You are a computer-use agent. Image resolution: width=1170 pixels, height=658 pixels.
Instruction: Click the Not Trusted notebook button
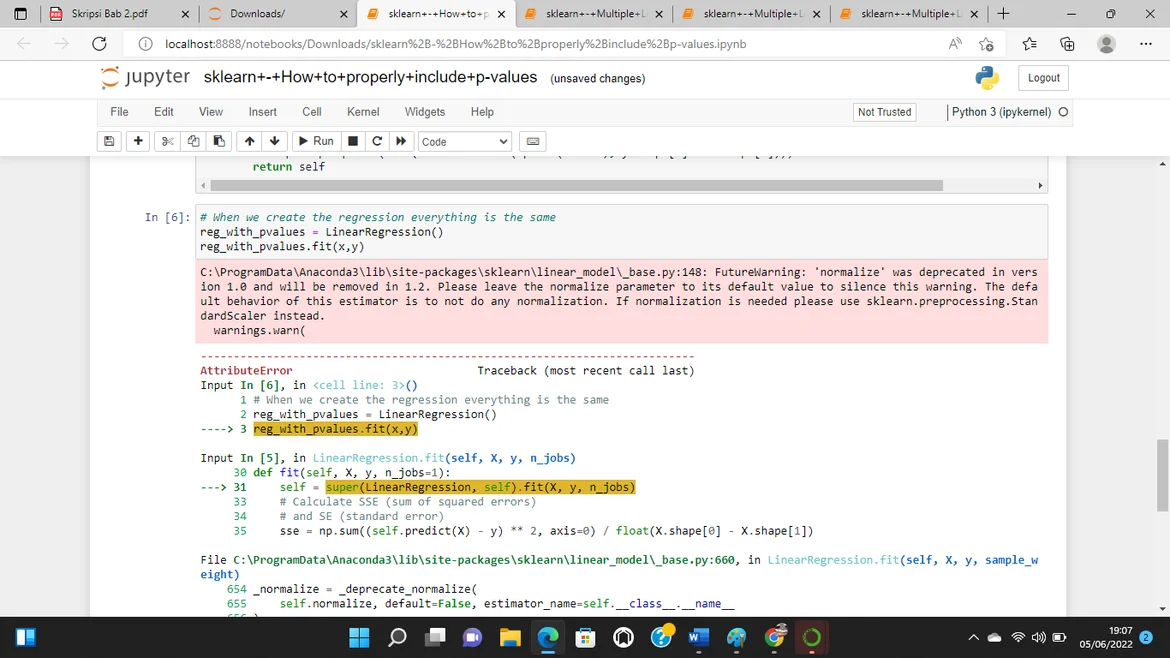884,112
